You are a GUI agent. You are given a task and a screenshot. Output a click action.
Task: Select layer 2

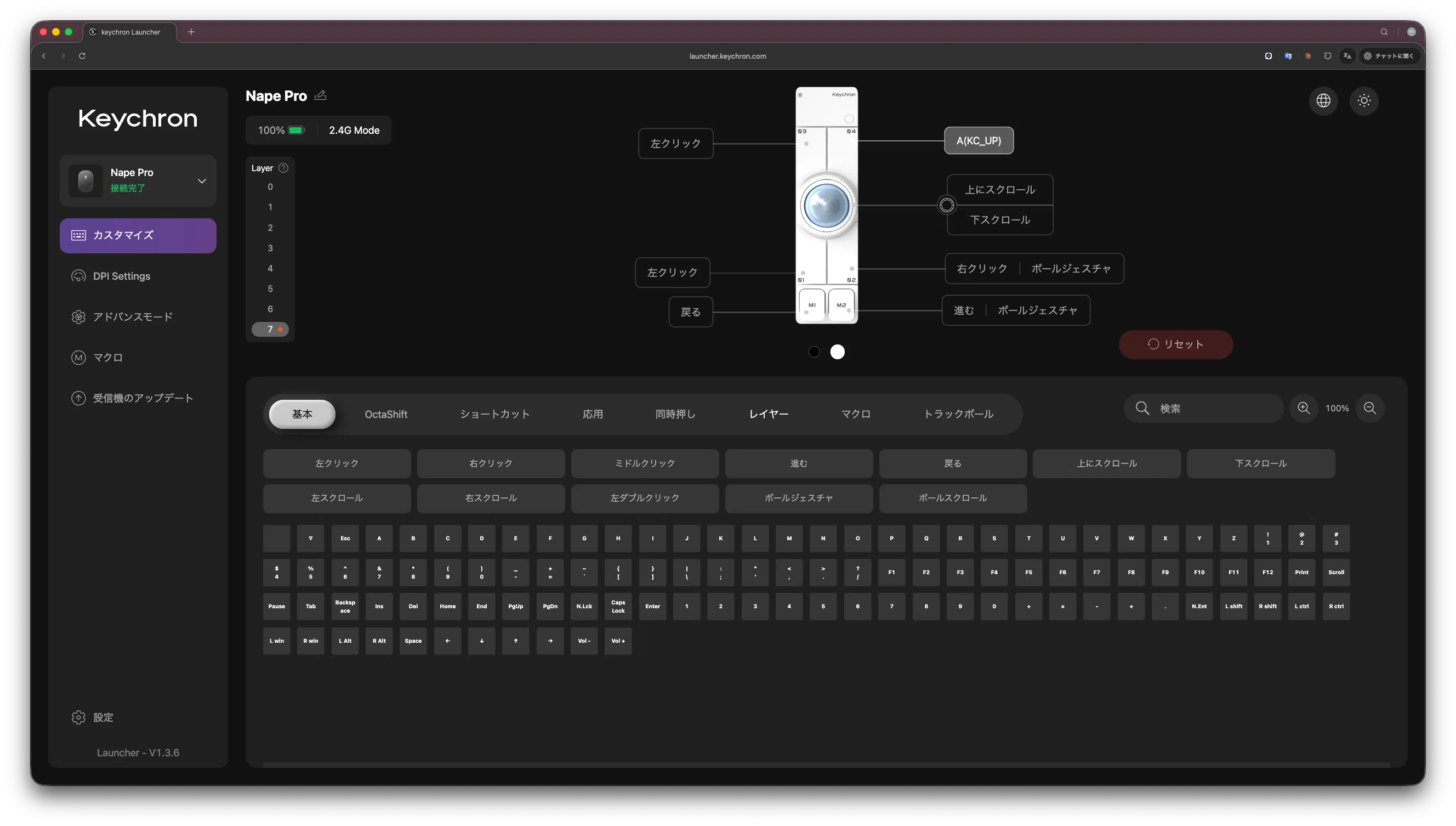270,228
